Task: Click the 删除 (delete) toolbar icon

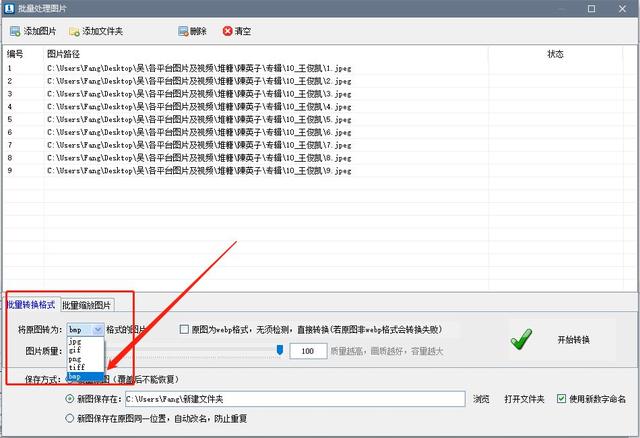Action: pos(181,31)
